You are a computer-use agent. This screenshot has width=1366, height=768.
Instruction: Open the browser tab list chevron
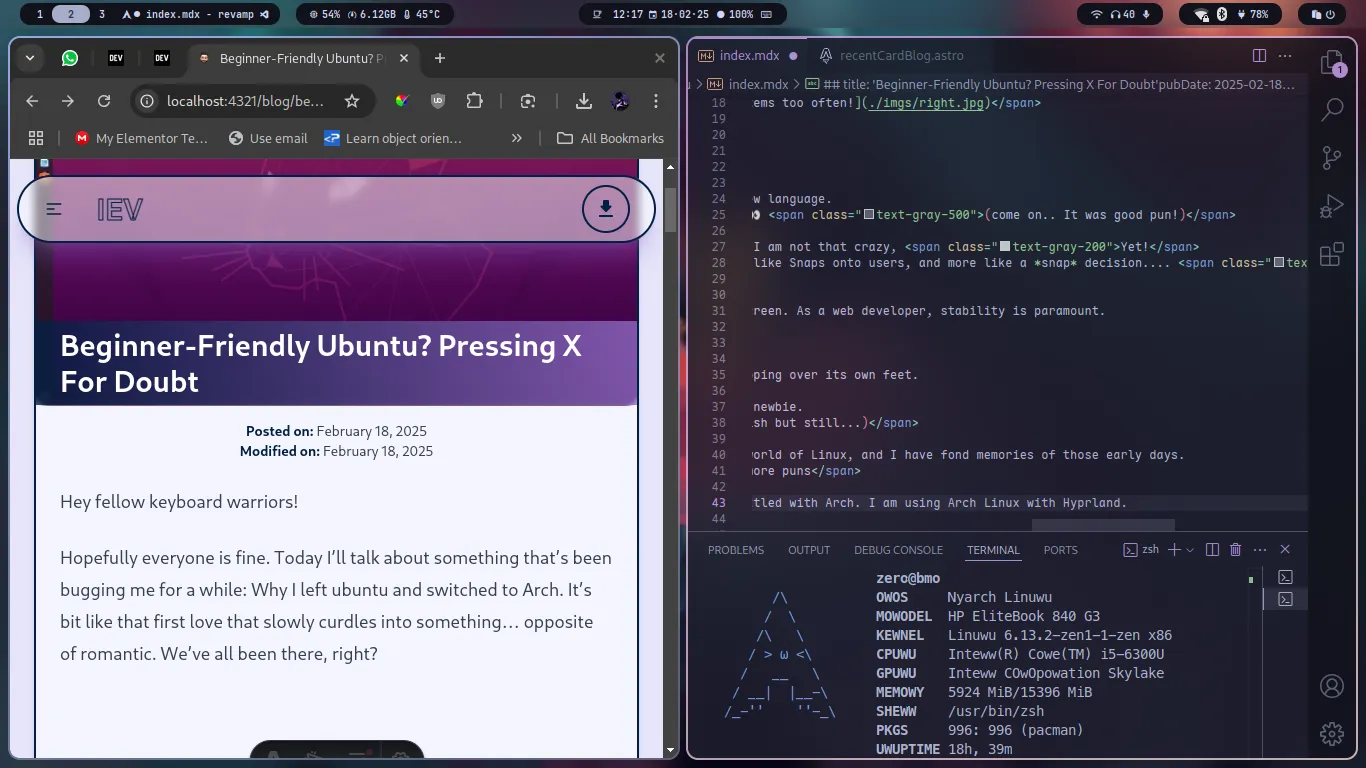(x=29, y=58)
